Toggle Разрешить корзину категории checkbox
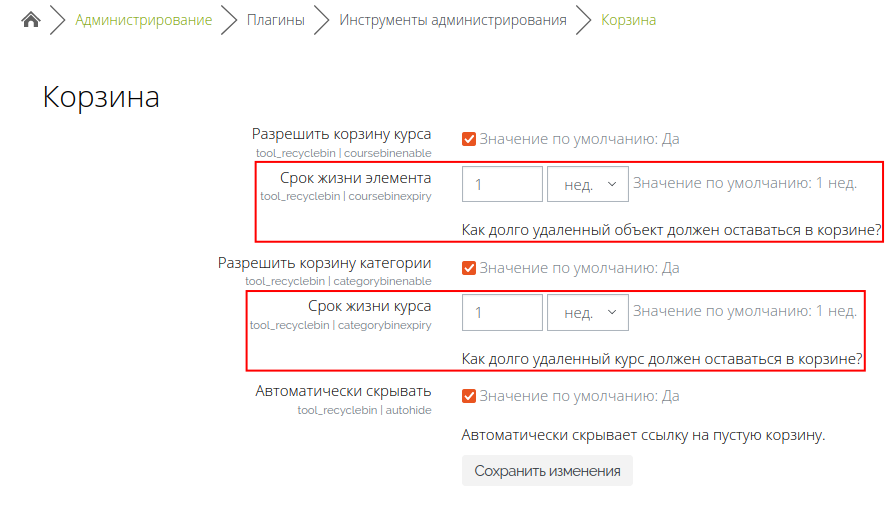This screenshot has height=506, width=896. pyautogui.click(x=469, y=268)
